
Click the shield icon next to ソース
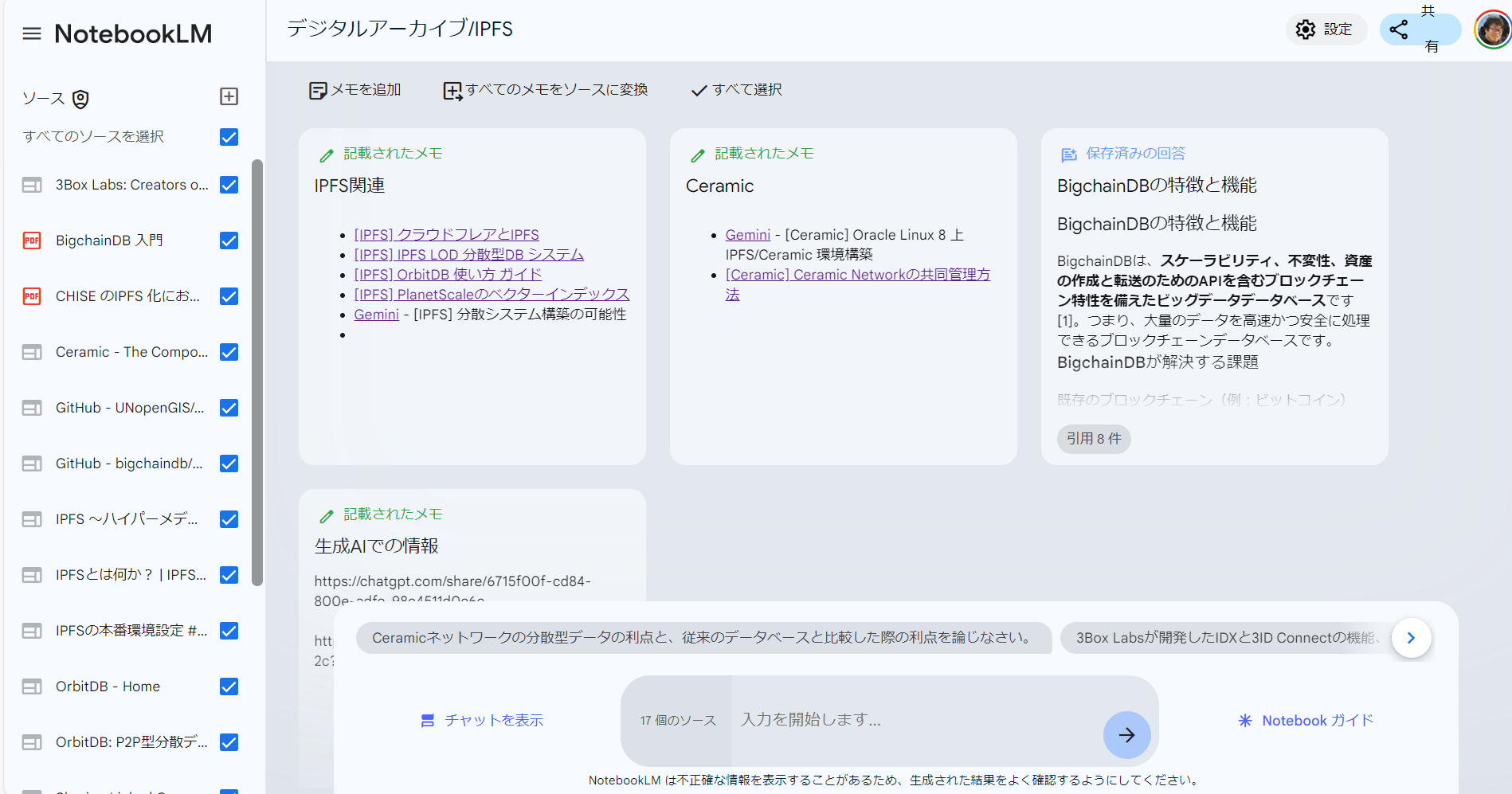click(x=80, y=98)
